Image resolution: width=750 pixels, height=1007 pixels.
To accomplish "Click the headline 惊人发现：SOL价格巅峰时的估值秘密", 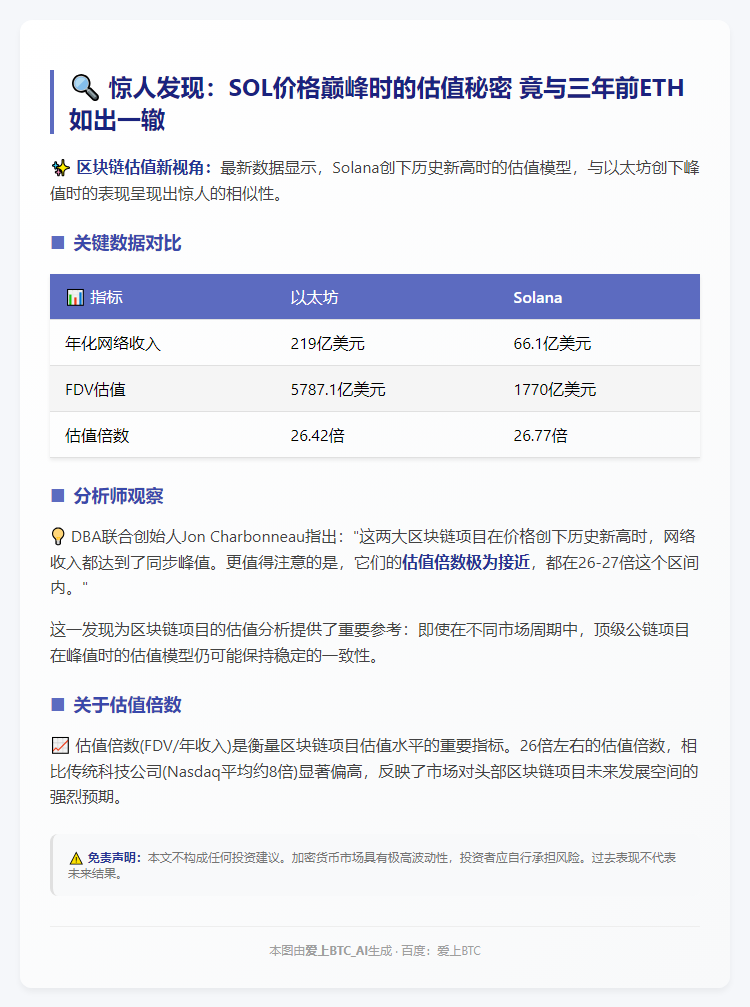I will (310, 88).
